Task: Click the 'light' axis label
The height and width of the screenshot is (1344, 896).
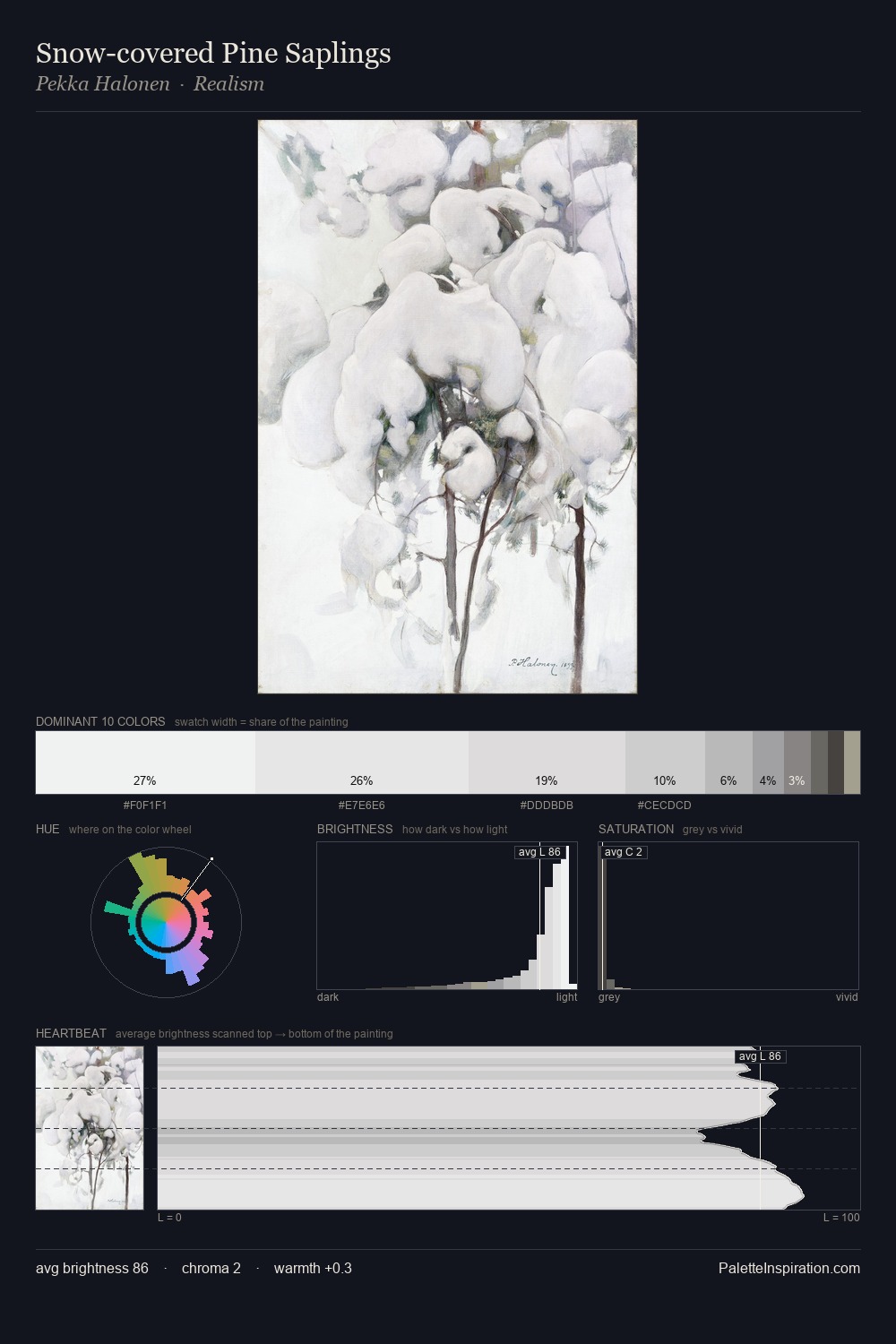Action: coord(567,997)
